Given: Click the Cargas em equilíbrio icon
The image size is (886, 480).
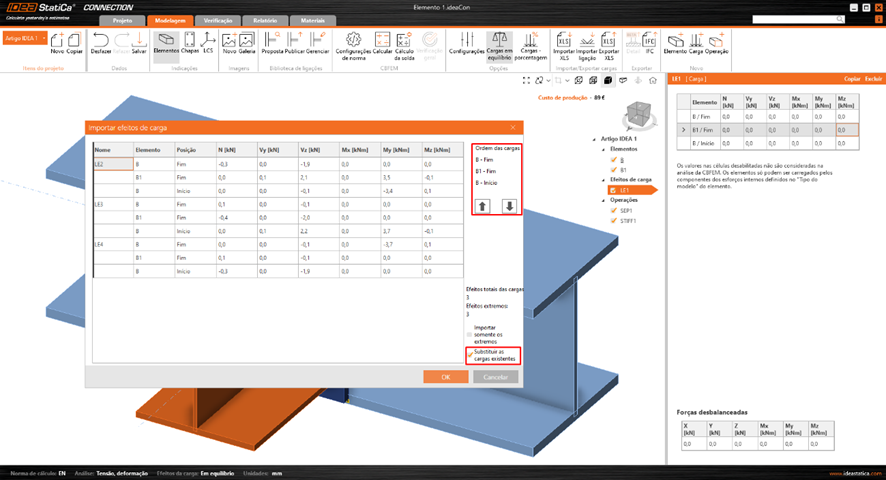Looking at the screenshot, I should point(499,44).
